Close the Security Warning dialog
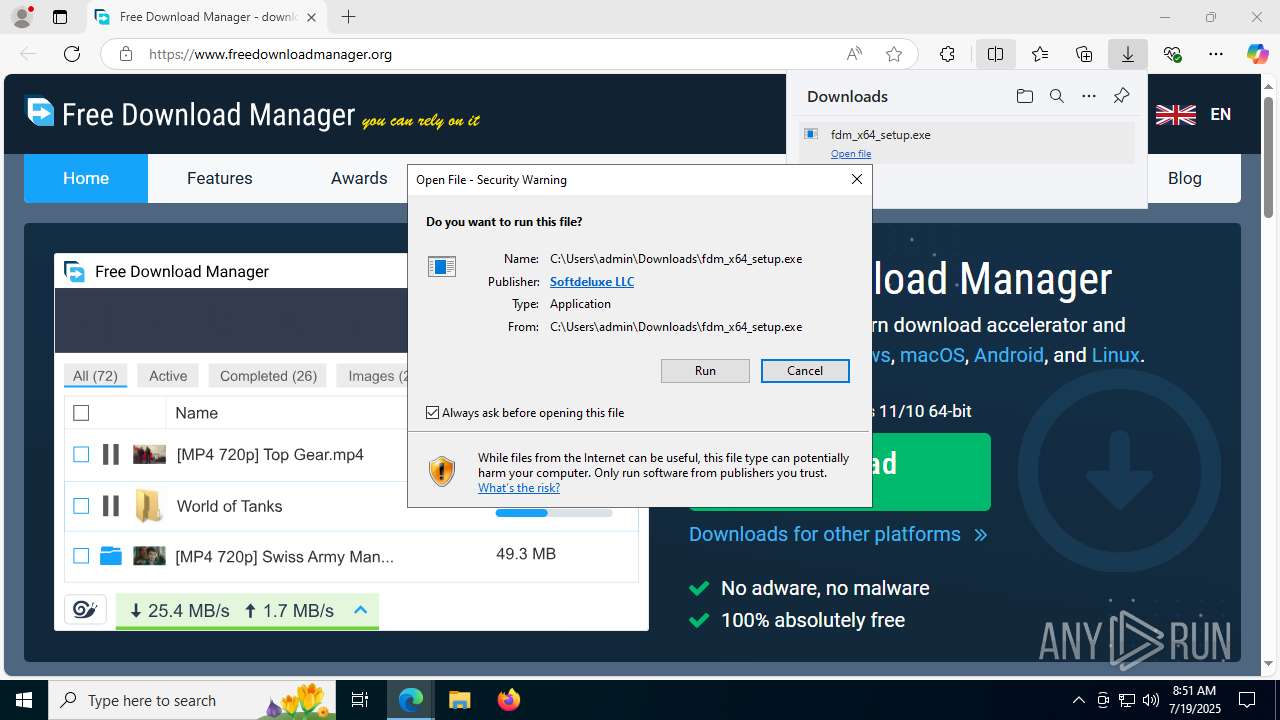The image size is (1280, 720). click(x=856, y=180)
